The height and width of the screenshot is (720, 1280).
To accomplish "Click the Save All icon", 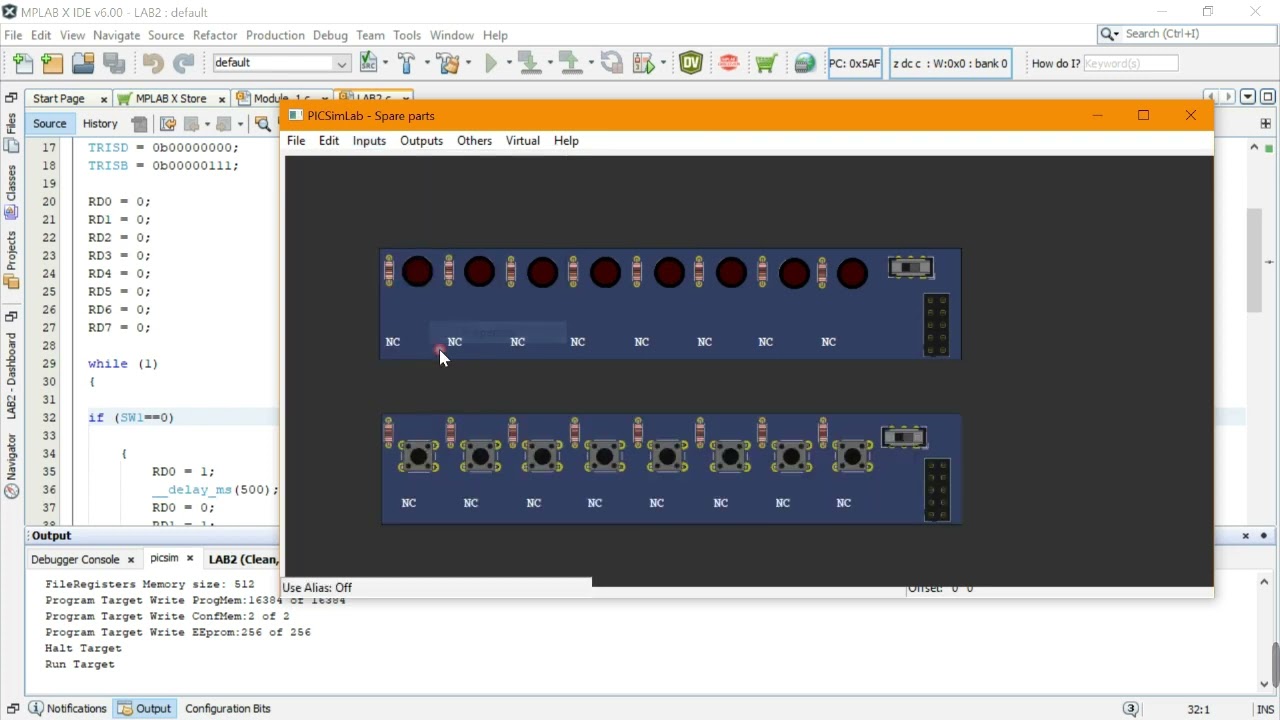I will (x=114, y=64).
